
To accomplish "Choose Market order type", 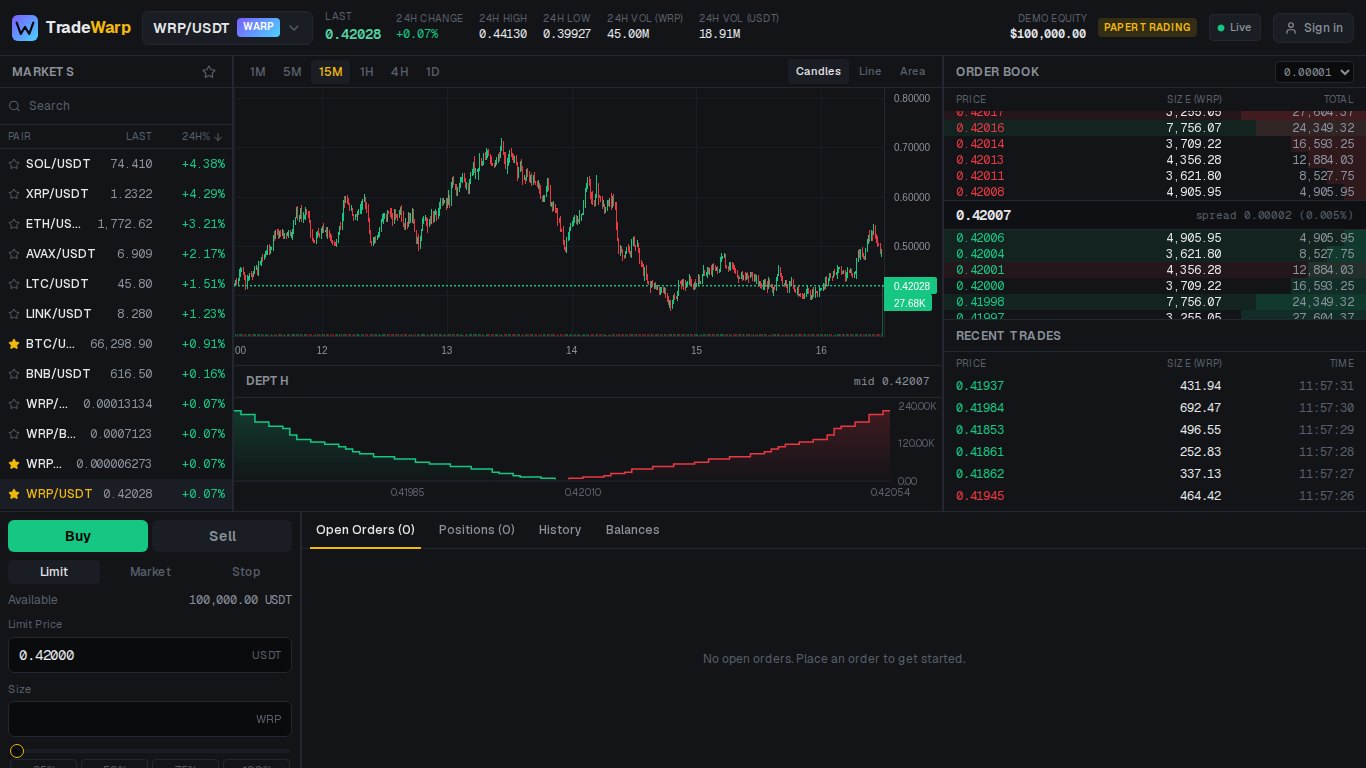I will pos(150,572).
